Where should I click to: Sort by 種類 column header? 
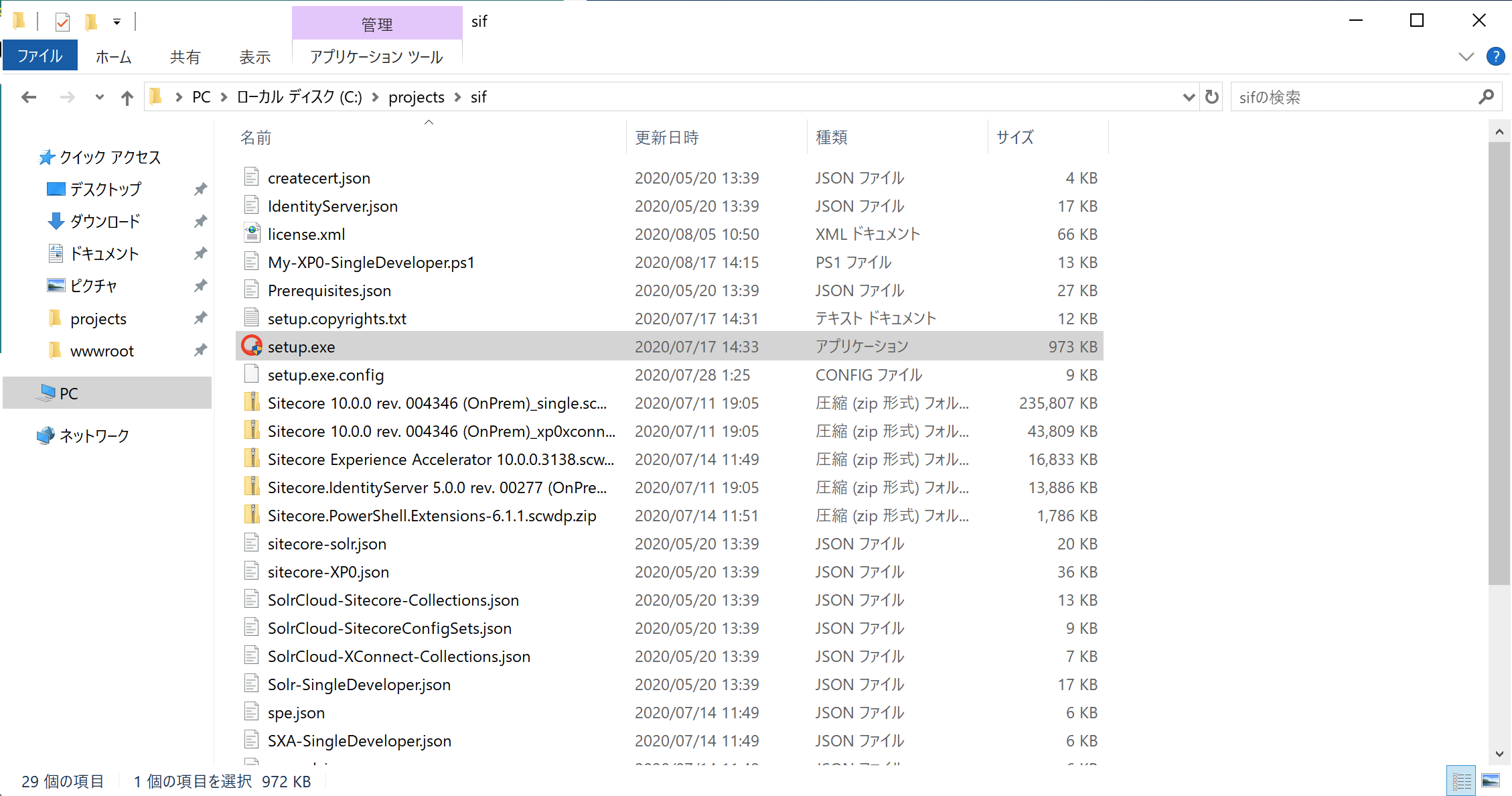832,137
